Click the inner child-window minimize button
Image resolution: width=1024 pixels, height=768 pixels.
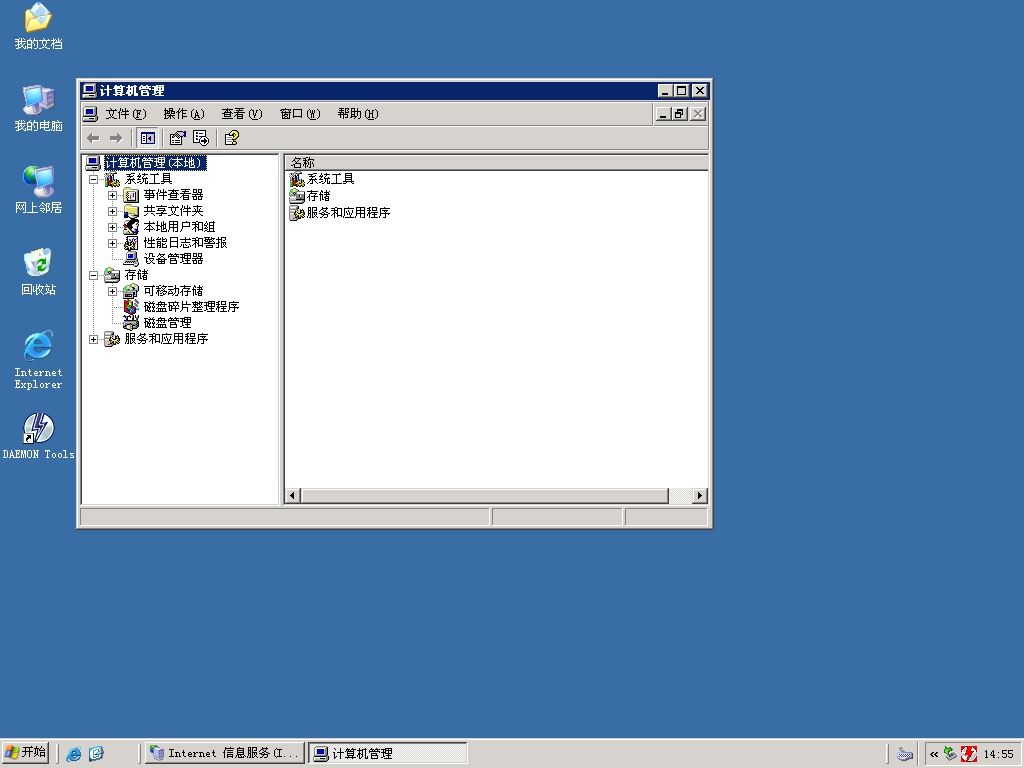pos(663,114)
